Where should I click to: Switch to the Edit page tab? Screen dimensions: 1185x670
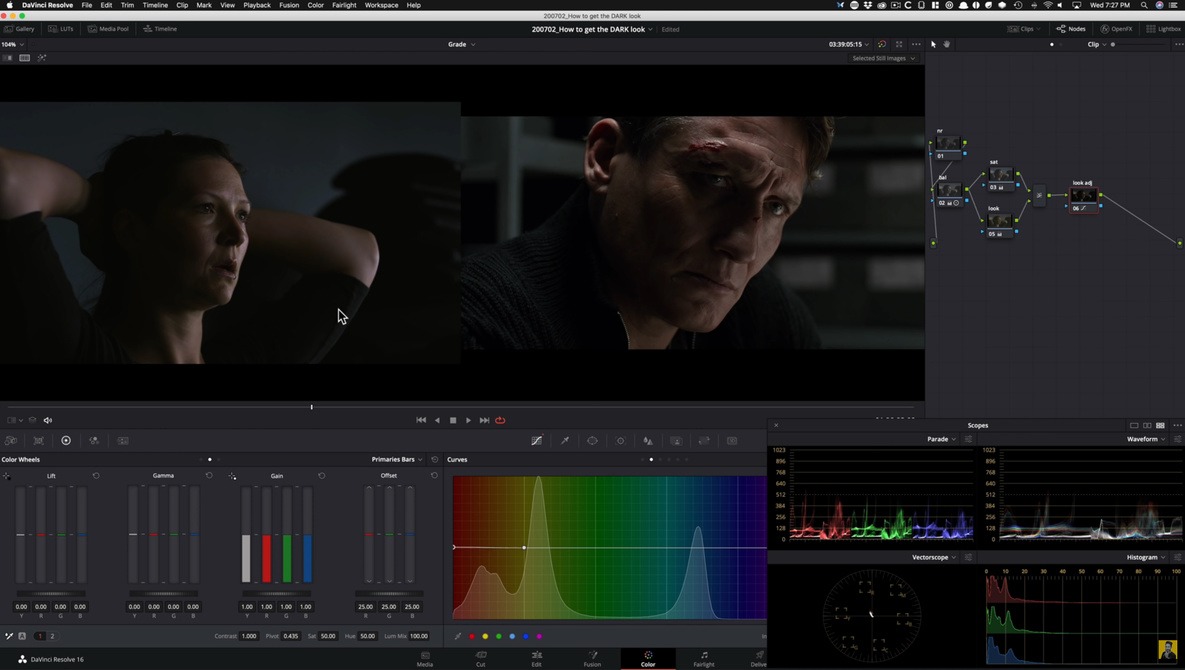536,659
